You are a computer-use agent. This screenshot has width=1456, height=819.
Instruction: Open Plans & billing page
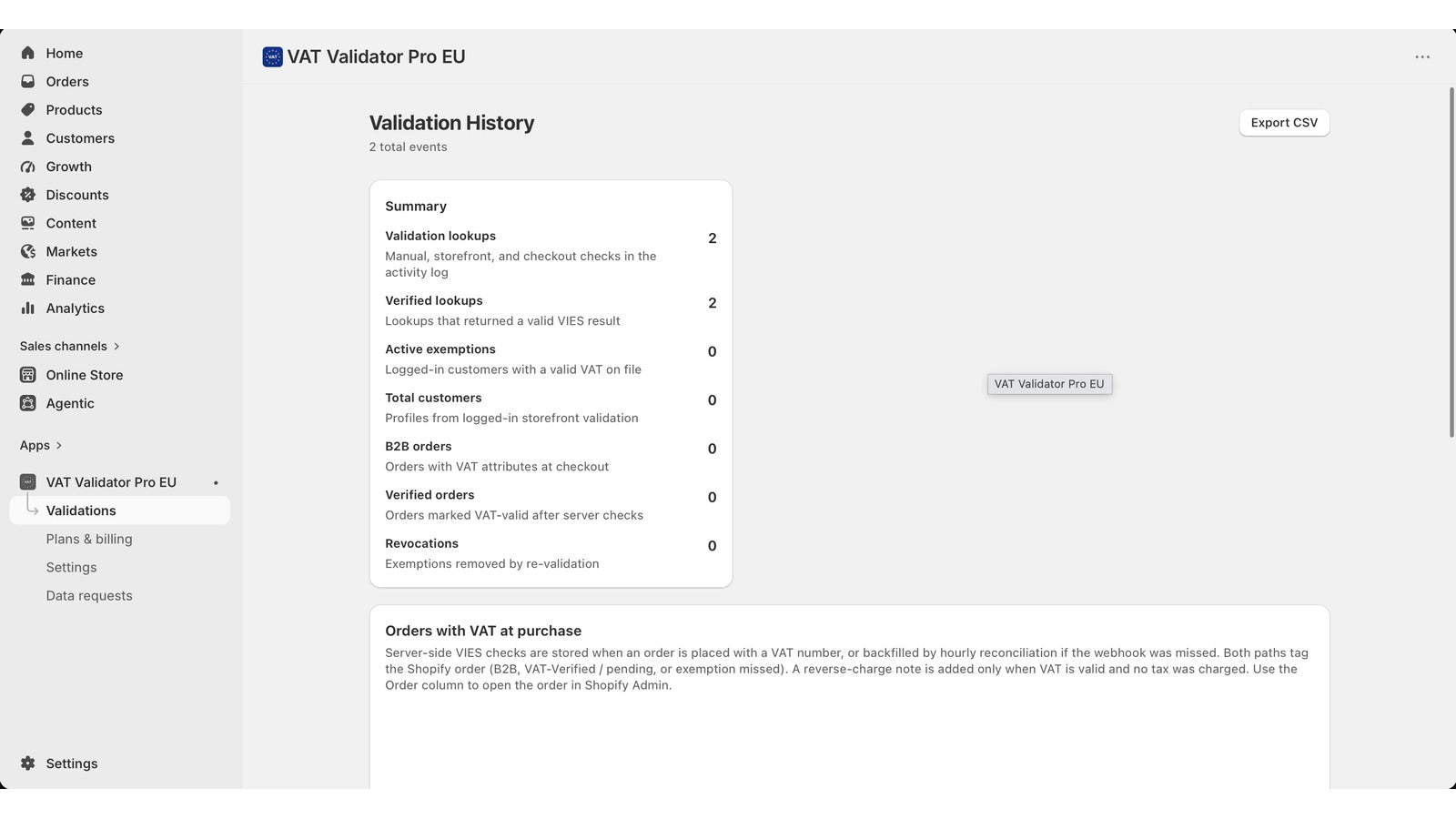coord(89,539)
